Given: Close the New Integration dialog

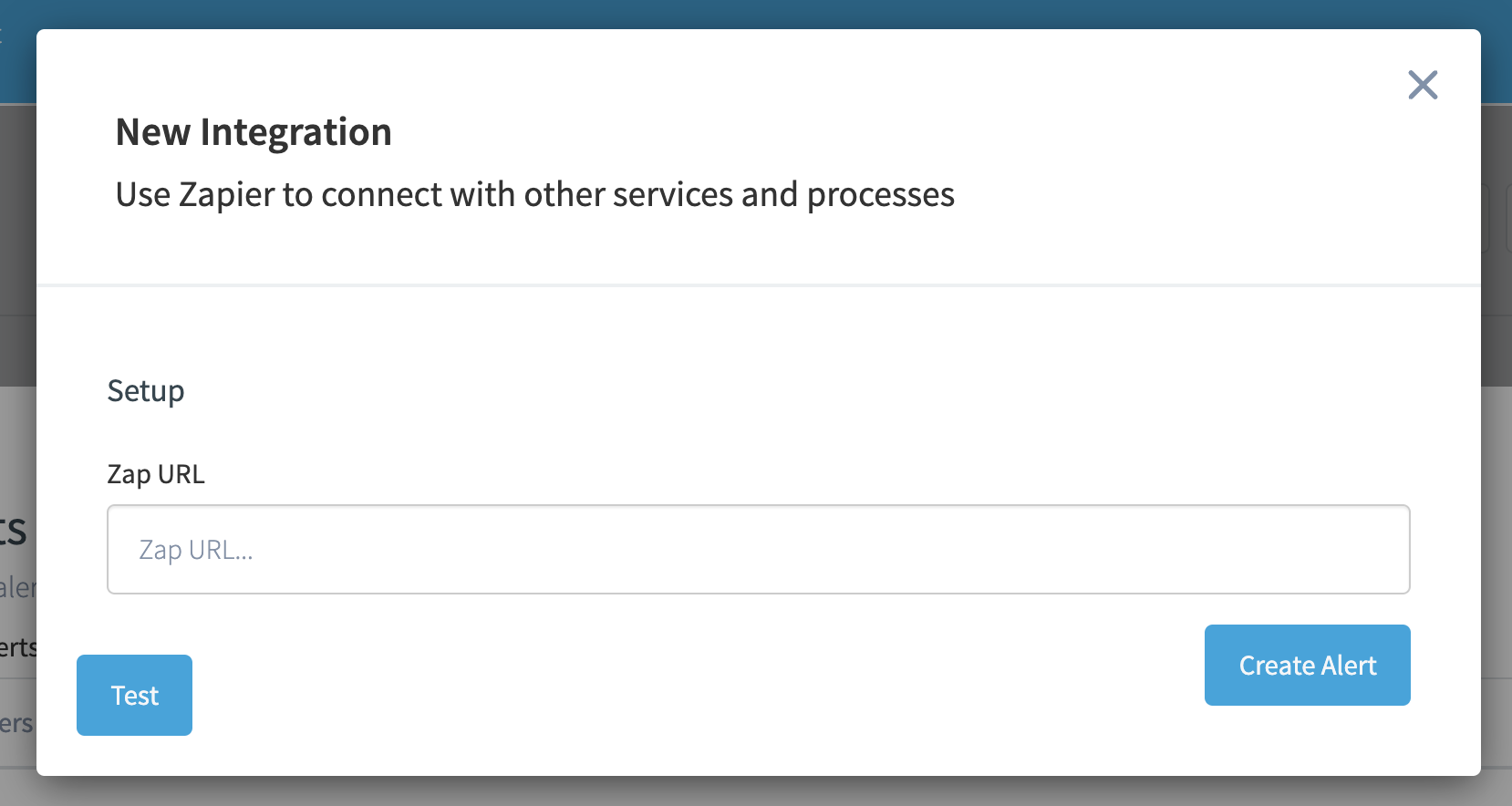Looking at the screenshot, I should [1423, 85].
